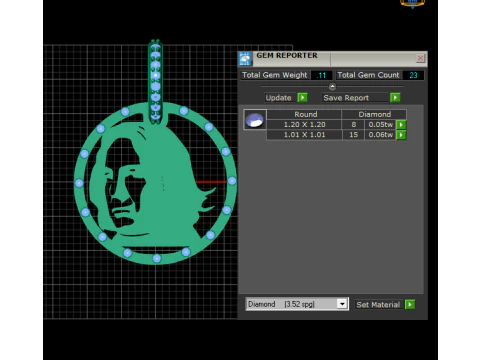Viewport: 480px width, 360px height.
Task: Click the gem at the pendant's bottom center
Action: click(x=157, y=258)
